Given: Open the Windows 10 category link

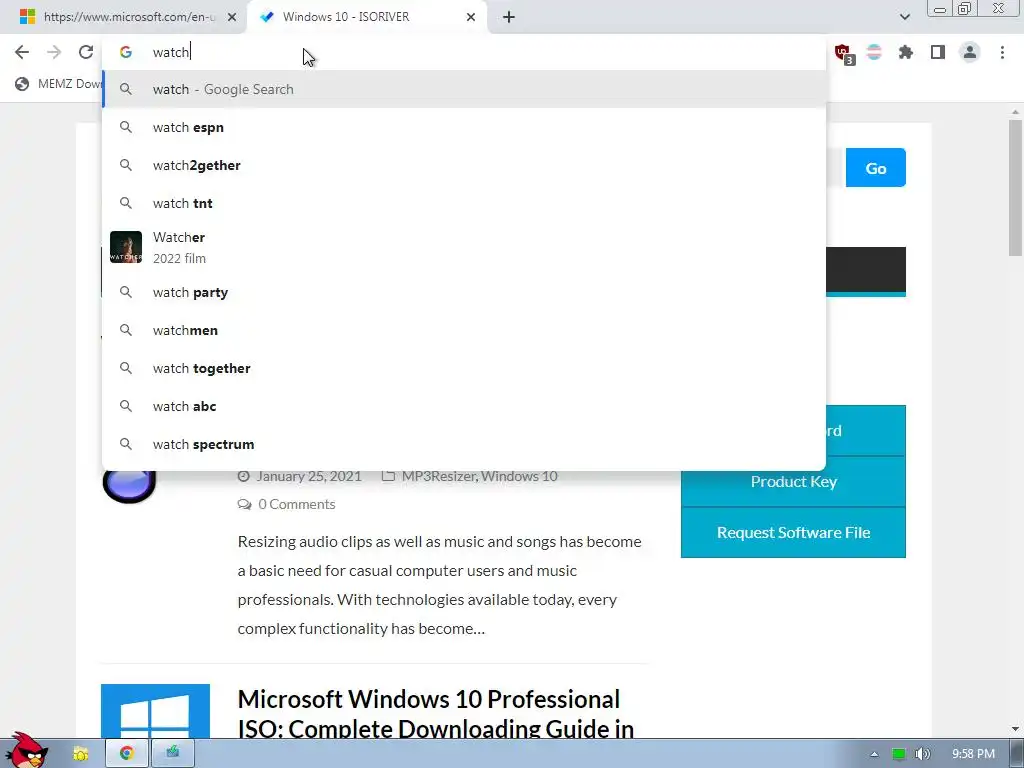Looking at the screenshot, I should (x=519, y=477).
